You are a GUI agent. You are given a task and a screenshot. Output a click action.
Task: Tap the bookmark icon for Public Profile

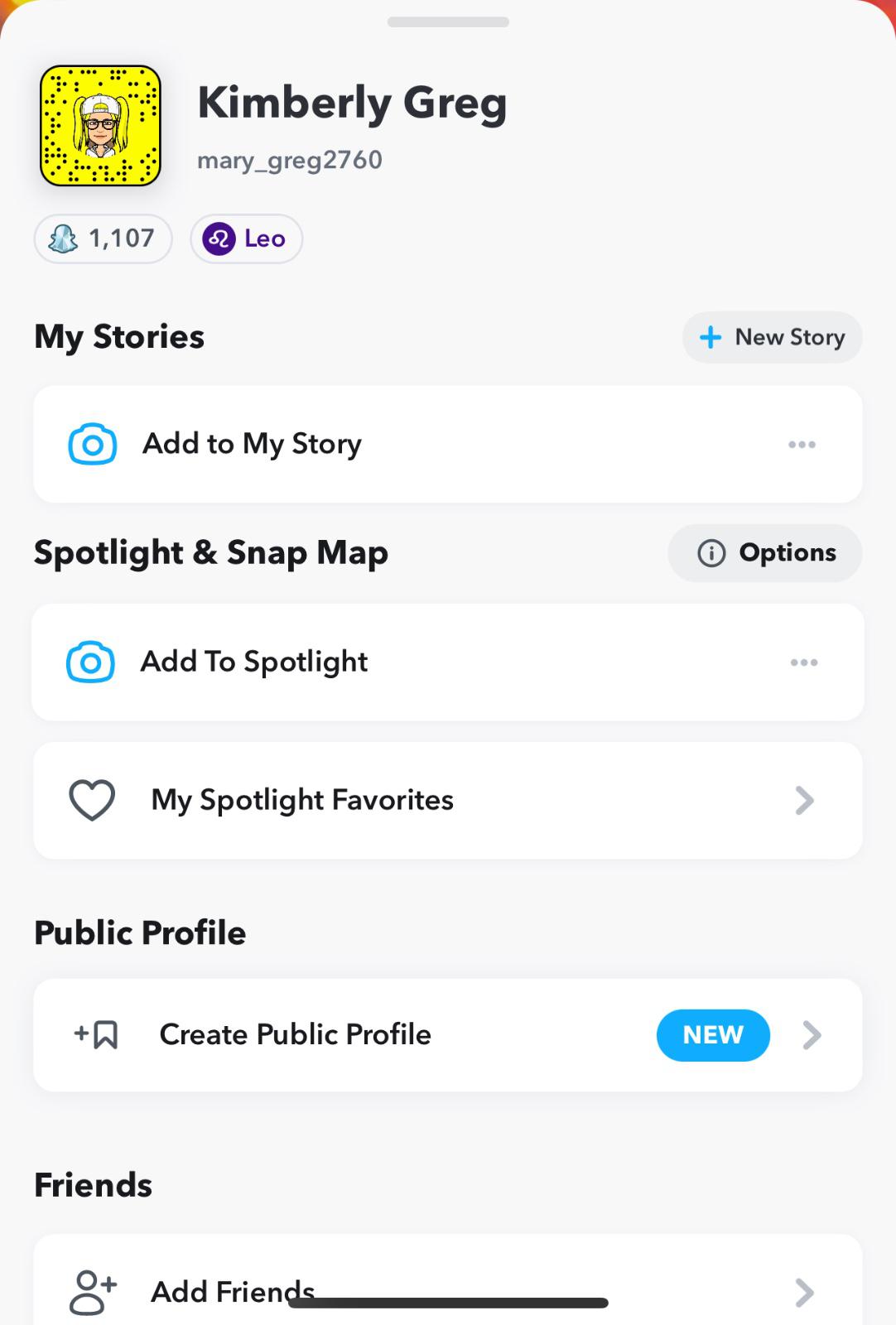[97, 1034]
